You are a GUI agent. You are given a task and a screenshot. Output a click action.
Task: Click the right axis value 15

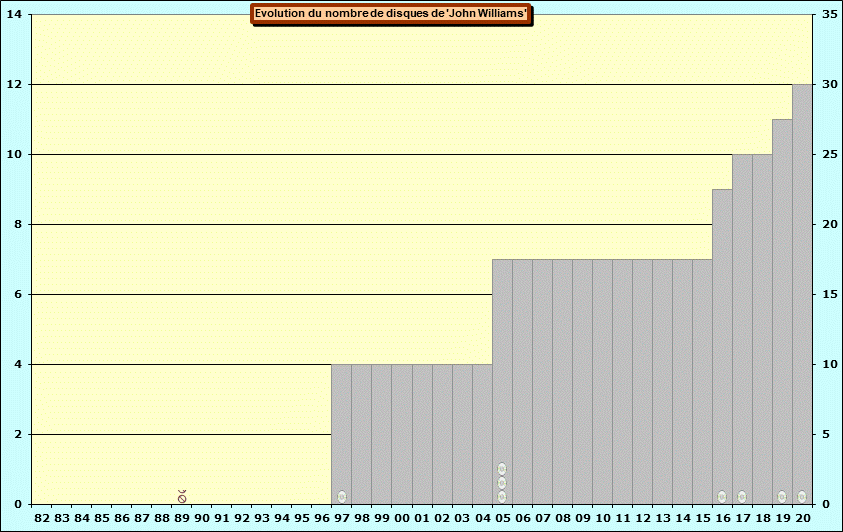(x=830, y=295)
